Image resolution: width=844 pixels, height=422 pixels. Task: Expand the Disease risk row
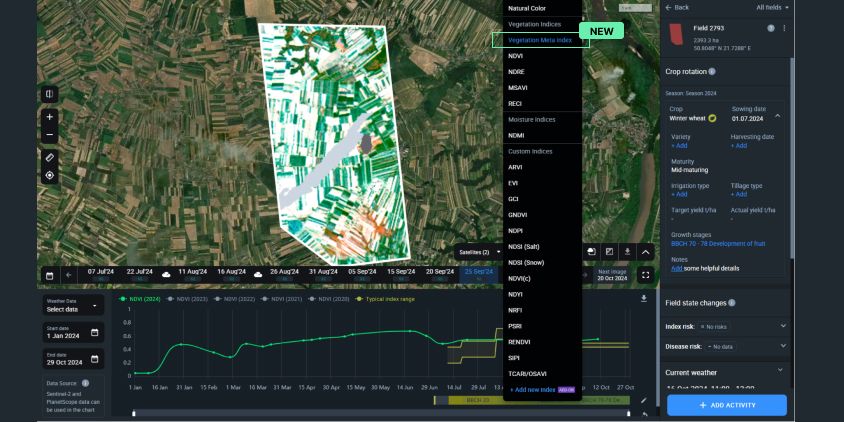pos(783,346)
